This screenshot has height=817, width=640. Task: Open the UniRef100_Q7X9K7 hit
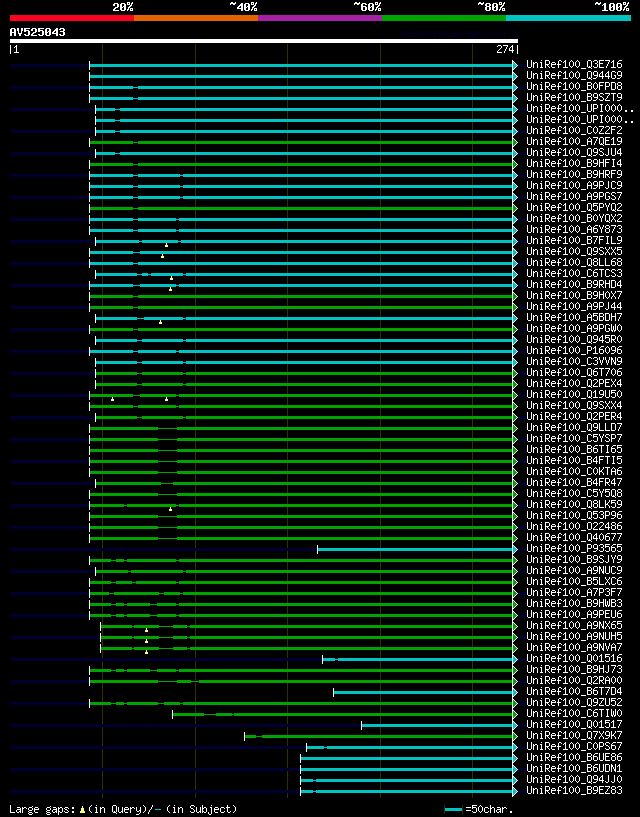pos(574,735)
